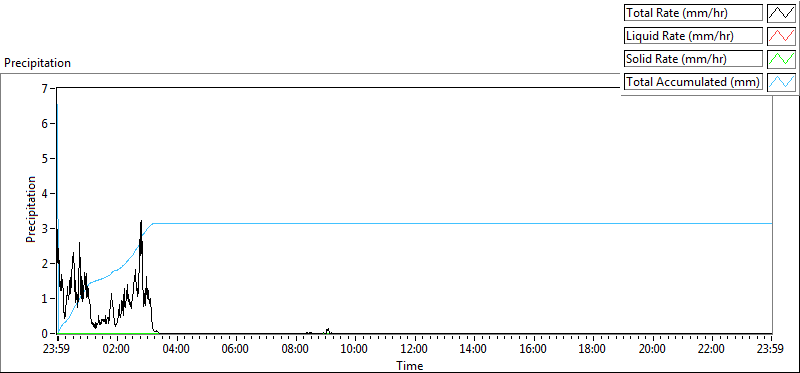The width and height of the screenshot is (800, 373).
Task: Click the Liquid Rate red line icon
Action: click(781, 36)
